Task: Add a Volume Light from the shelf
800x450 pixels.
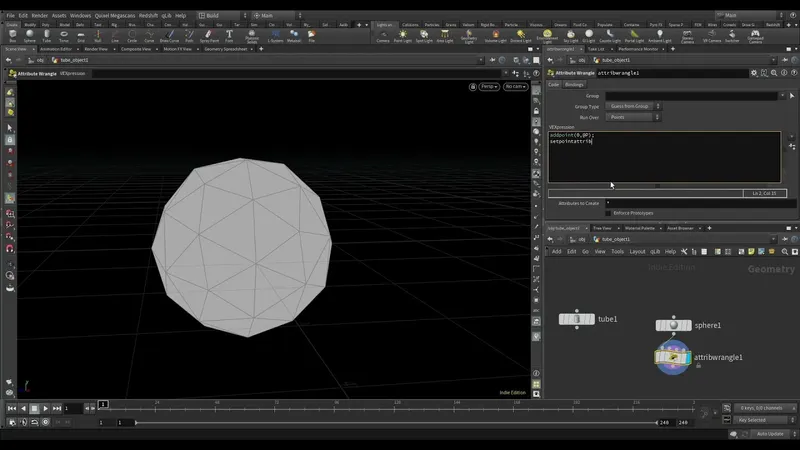Action: [495, 36]
